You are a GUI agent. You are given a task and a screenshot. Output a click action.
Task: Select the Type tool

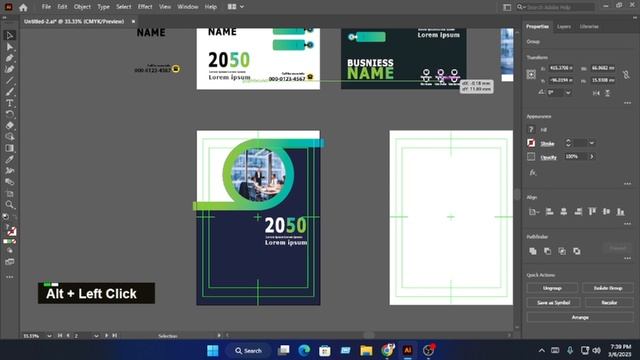[9, 103]
